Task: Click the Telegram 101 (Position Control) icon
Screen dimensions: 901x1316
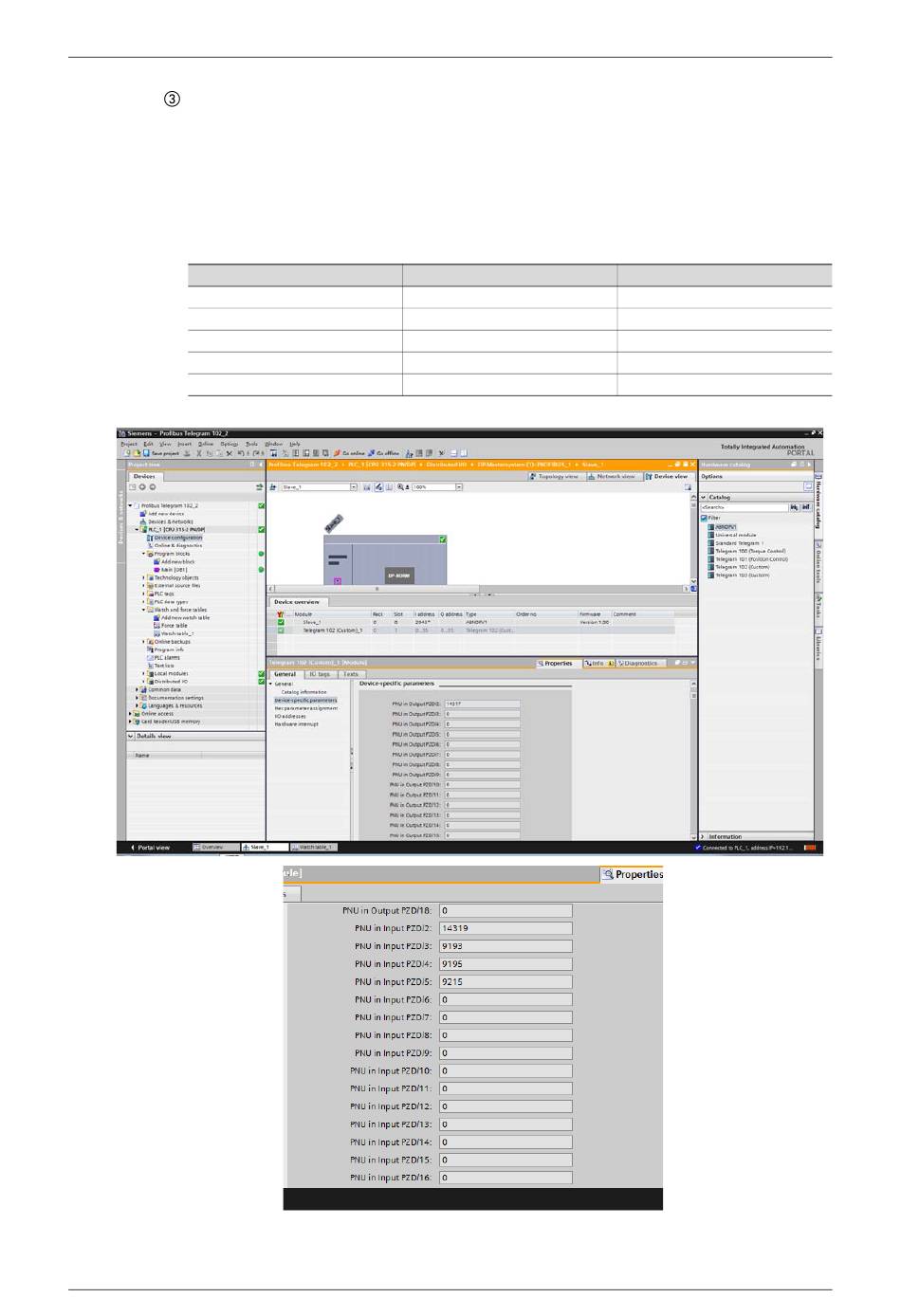Action: point(711,559)
